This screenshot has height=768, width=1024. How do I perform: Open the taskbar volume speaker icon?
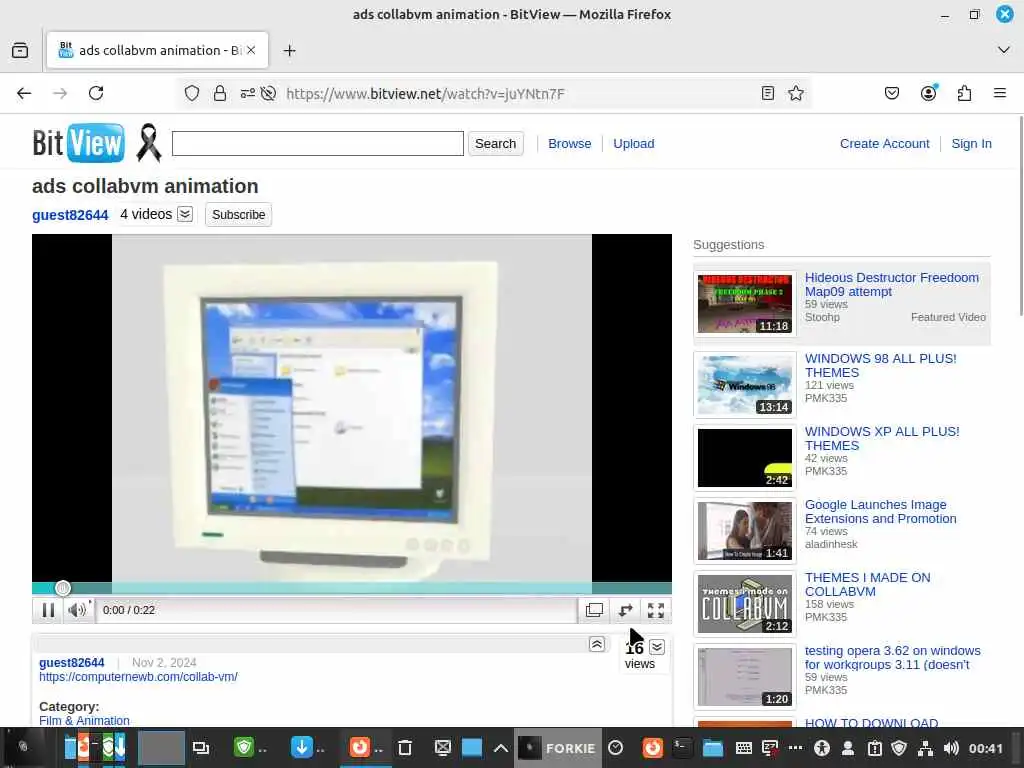tap(952, 748)
